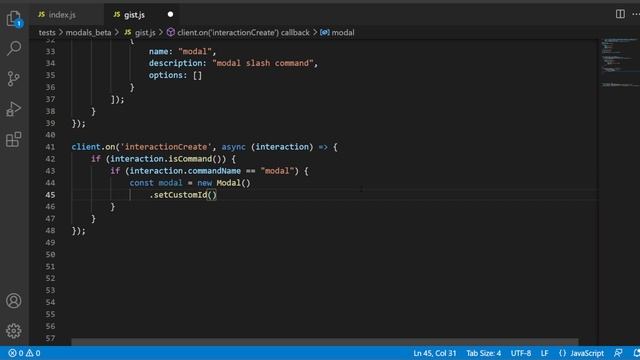Click line number 33 in gutter
Screen dimensions: 640x360
click(x=50, y=51)
